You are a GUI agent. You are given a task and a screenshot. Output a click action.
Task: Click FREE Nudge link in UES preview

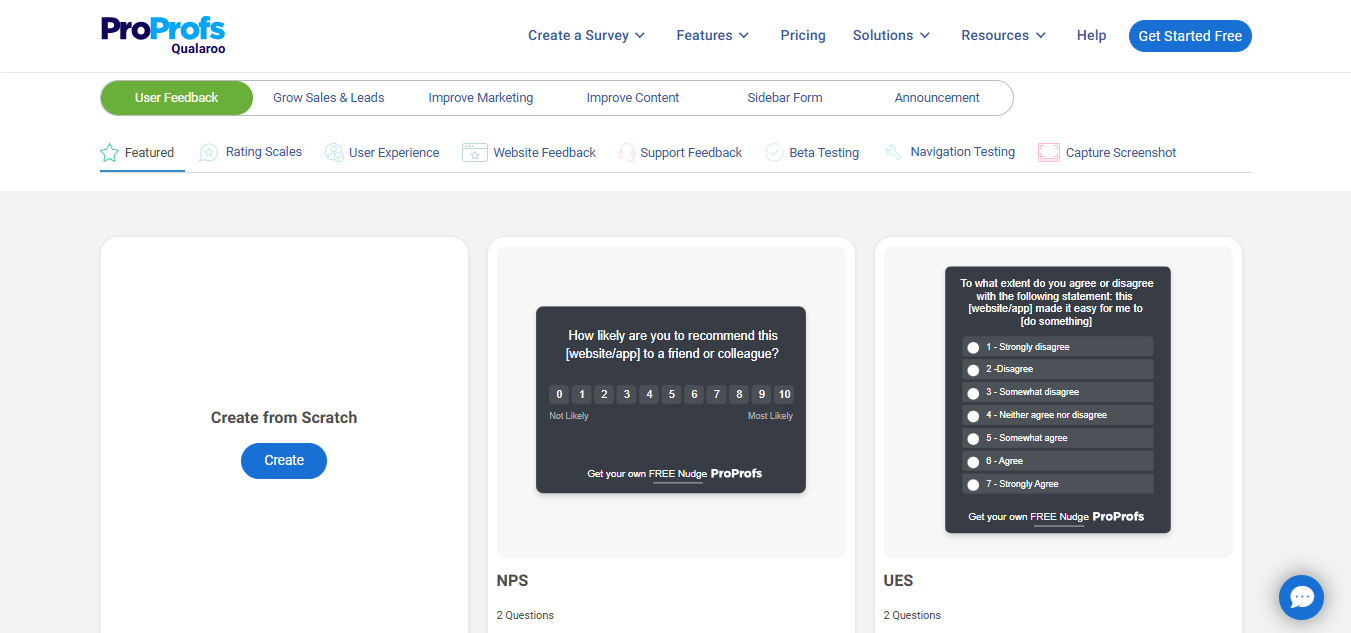pyautogui.click(x=1059, y=517)
